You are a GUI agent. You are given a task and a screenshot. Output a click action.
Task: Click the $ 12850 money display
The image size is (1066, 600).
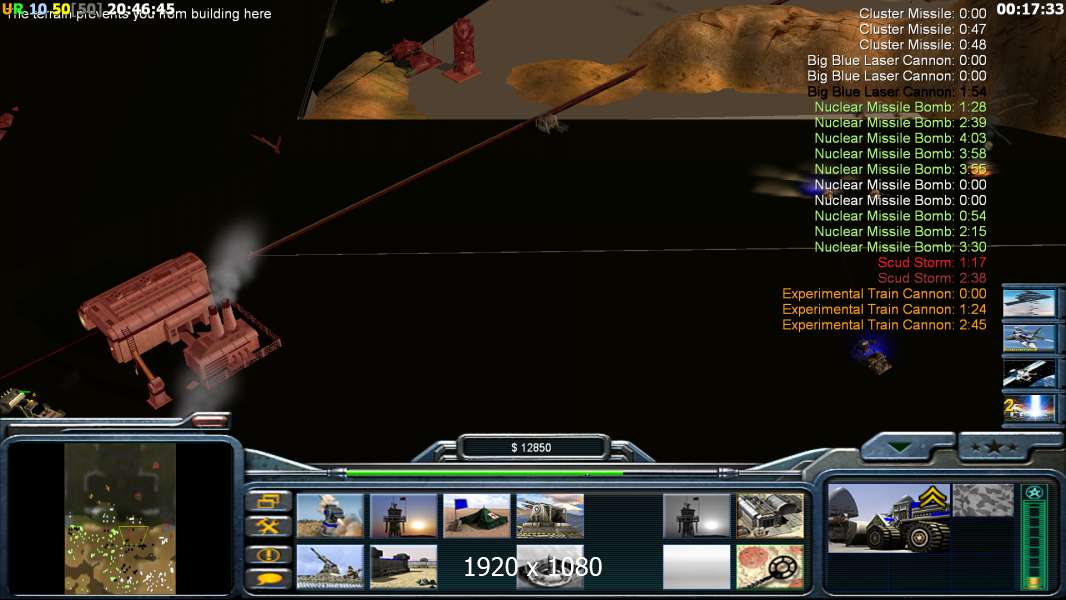click(x=532, y=447)
